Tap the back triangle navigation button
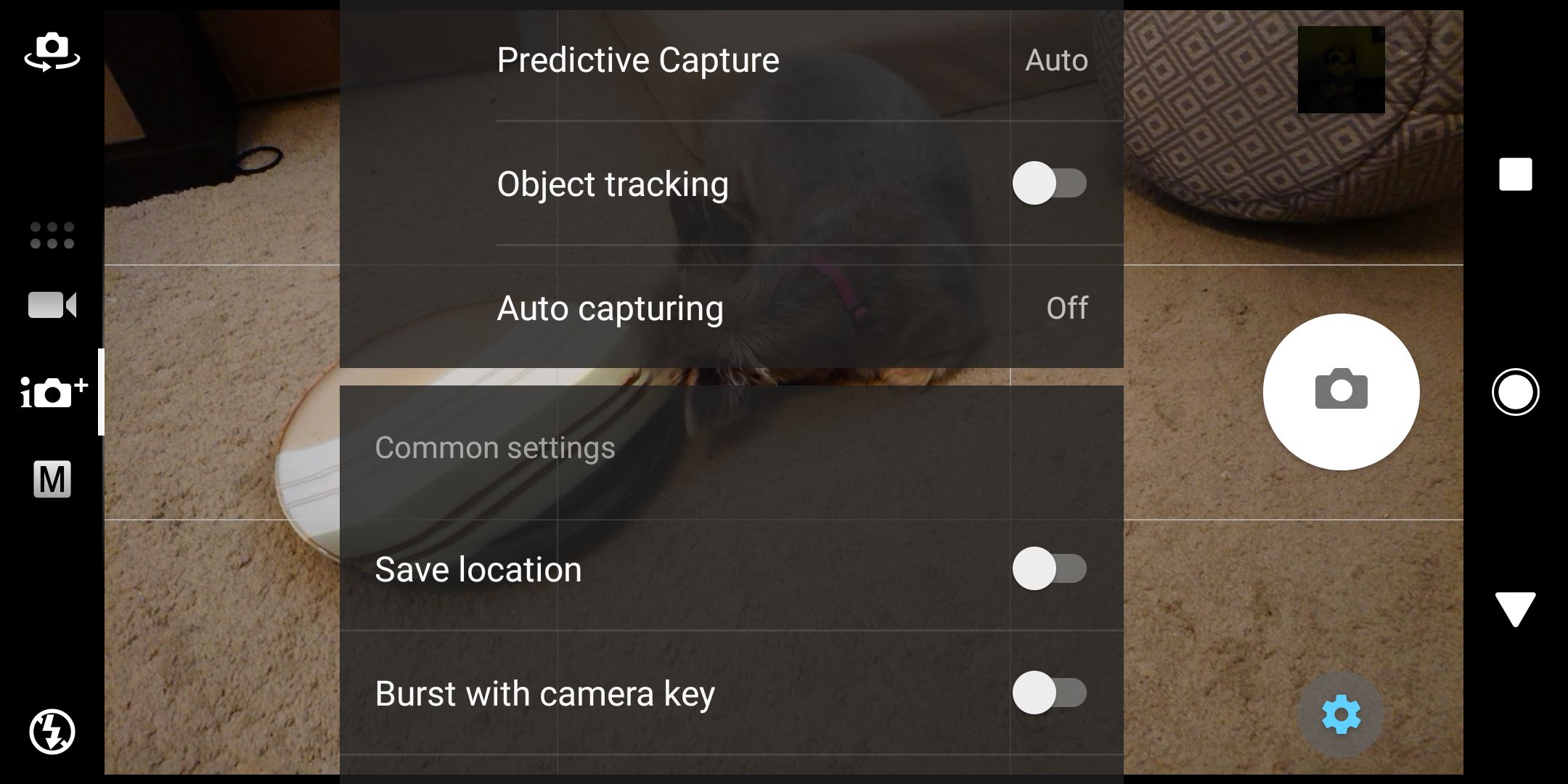The width and height of the screenshot is (1568, 784). (1516, 609)
